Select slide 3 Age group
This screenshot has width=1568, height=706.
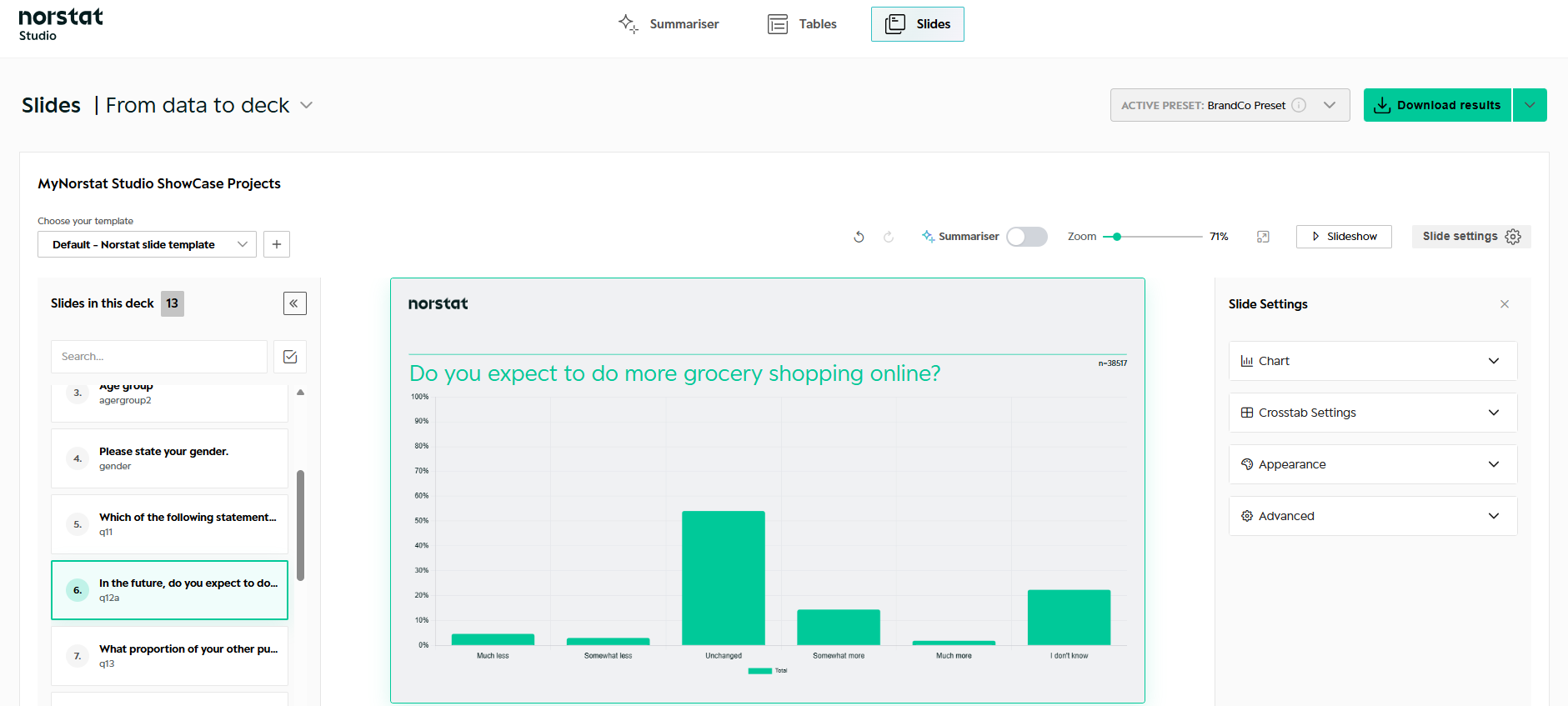point(169,403)
